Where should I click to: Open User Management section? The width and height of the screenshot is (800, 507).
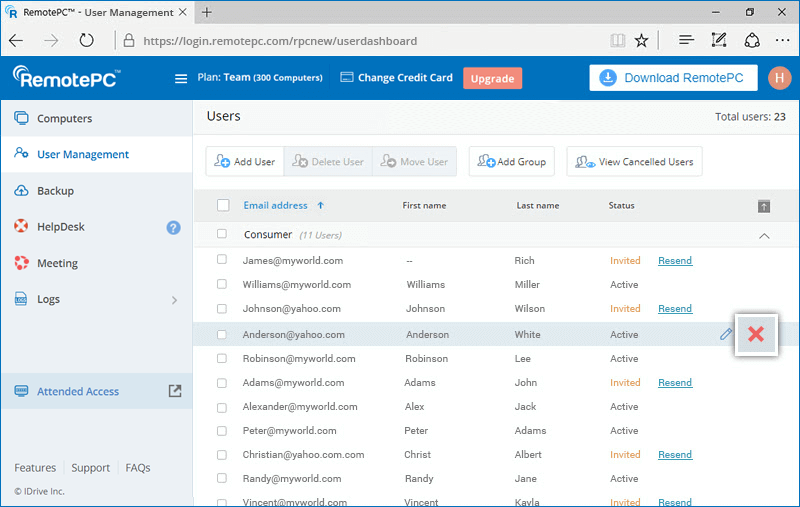[x=96, y=154]
